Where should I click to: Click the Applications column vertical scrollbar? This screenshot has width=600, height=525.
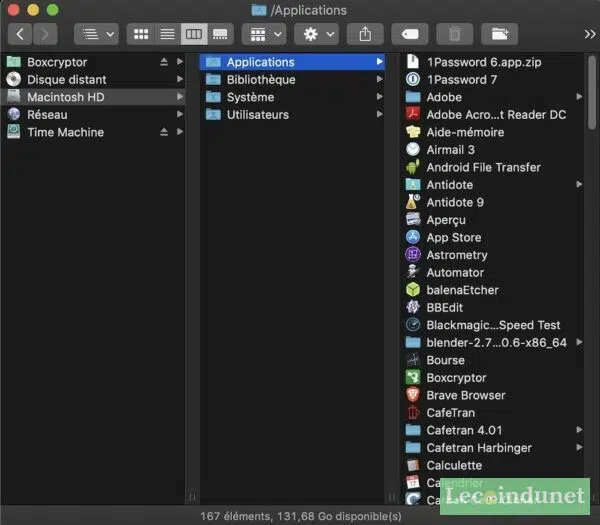(x=592, y=93)
